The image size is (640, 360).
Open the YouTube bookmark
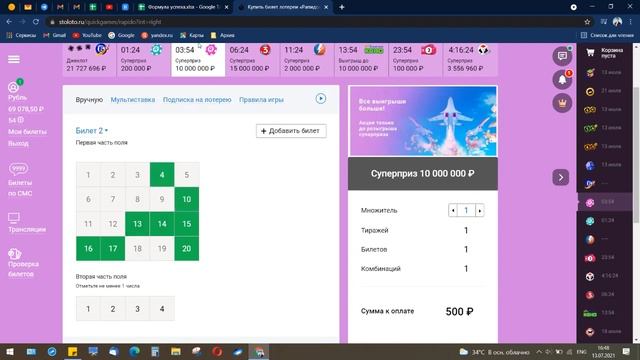point(87,36)
